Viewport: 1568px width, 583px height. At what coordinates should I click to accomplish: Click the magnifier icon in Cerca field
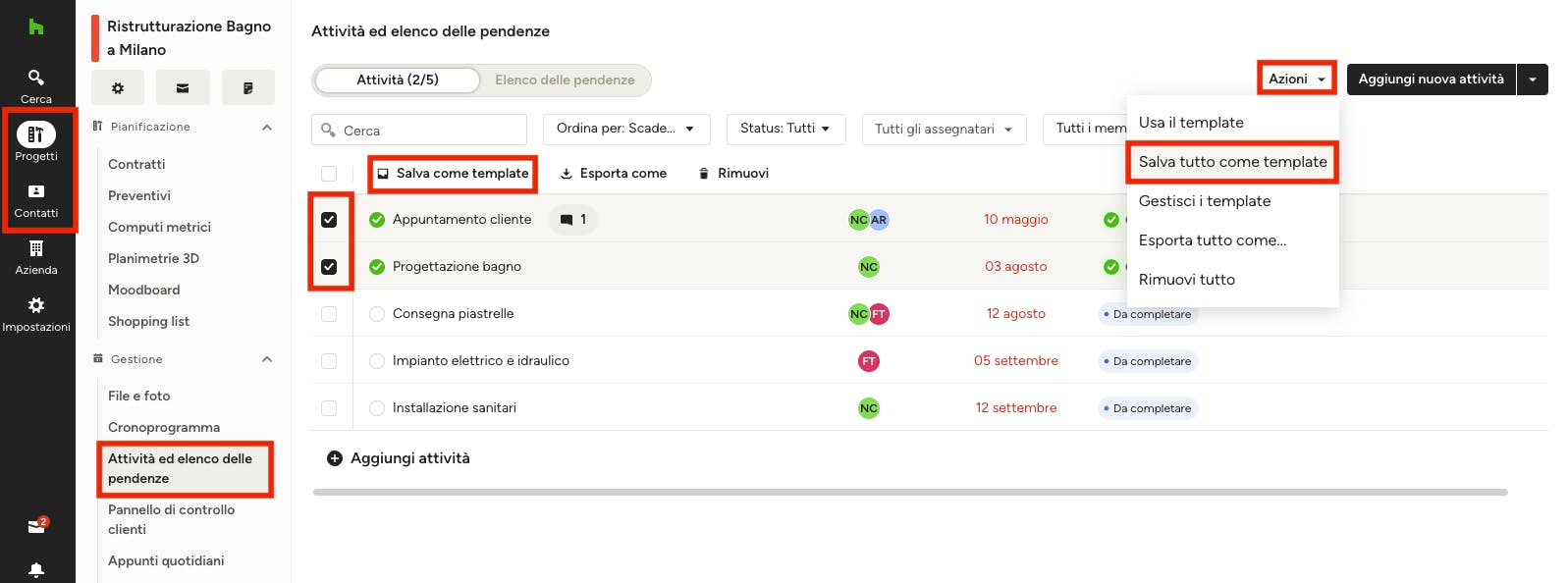pyautogui.click(x=329, y=131)
